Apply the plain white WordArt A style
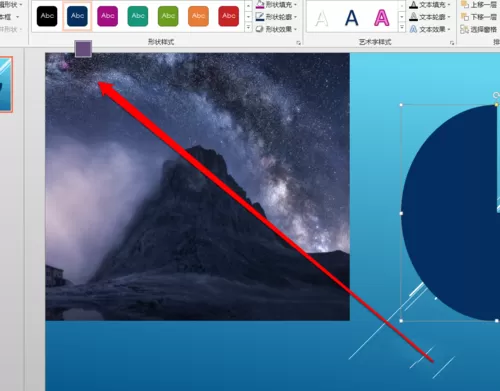 click(322, 18)
